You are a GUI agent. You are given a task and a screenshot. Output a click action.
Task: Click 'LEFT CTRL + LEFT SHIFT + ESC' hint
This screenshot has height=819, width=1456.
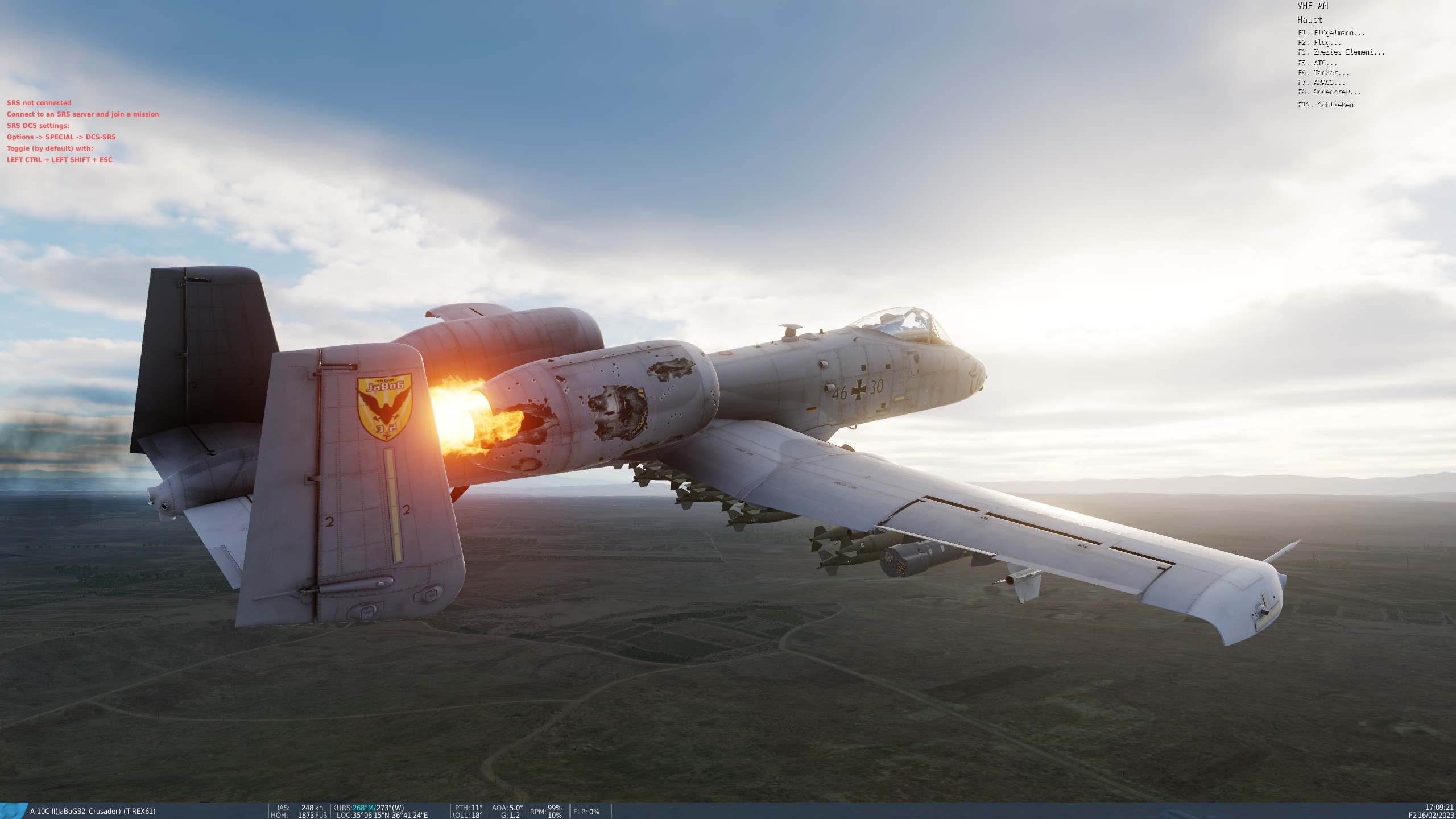click(x=60, y=160)
